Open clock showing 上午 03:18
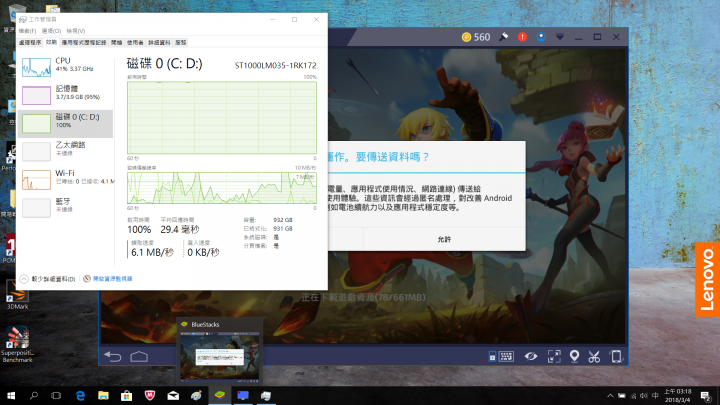720x405 pixels. 678,395
